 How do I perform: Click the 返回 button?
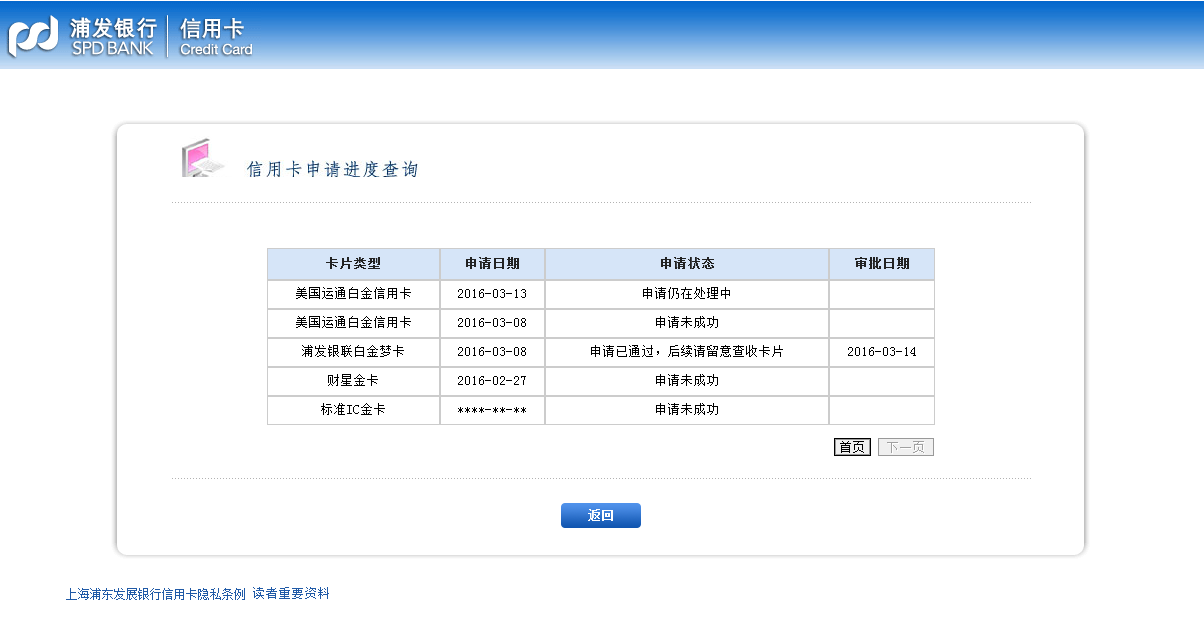(600, 515)
